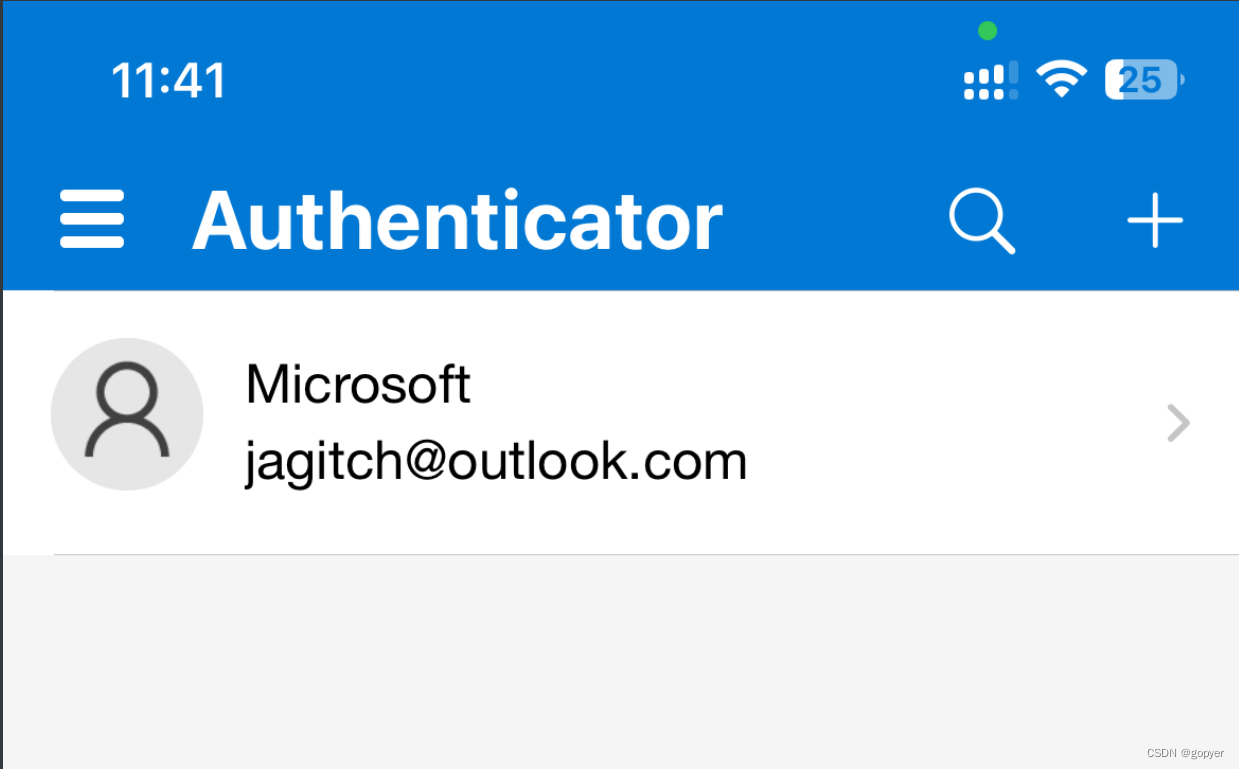Open the hamburger menu
Image resolution: width=1239 pixels, height=769 pixels.
pos(92,219)
